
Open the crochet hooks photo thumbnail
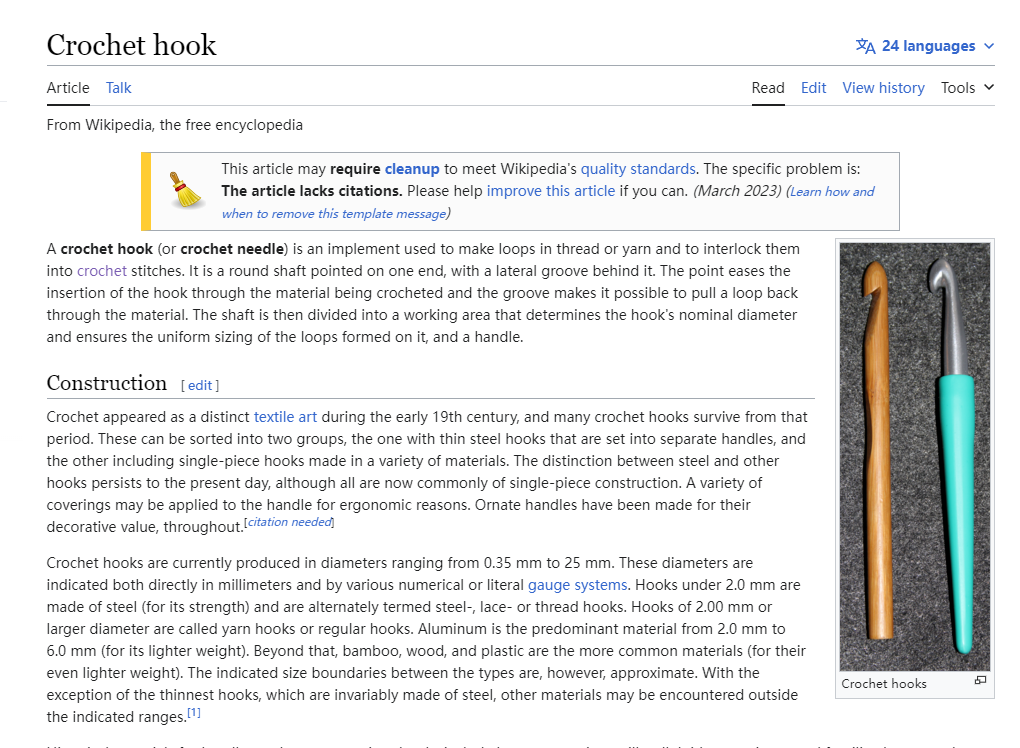[x=914, y=456]
